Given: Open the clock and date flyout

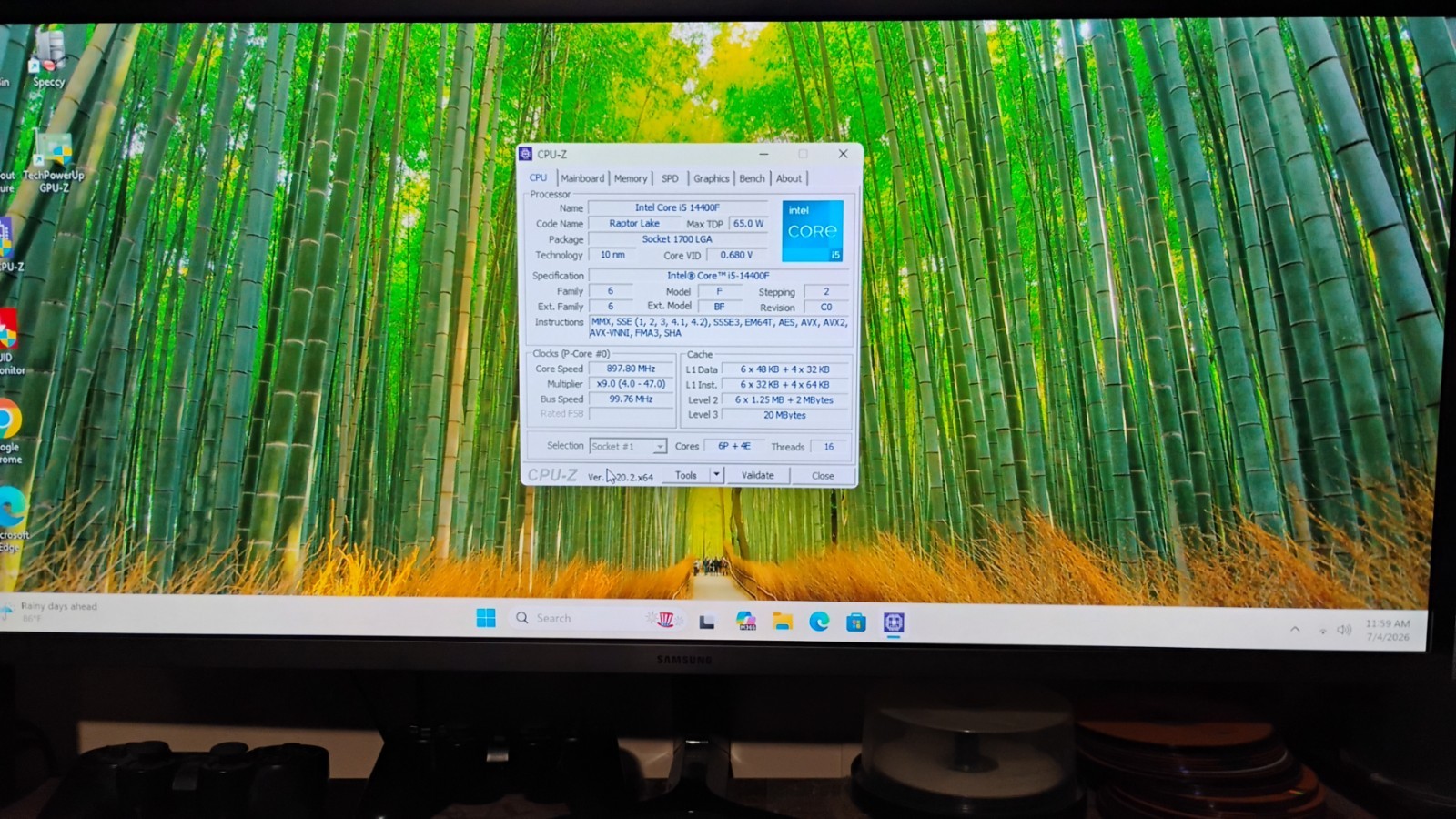Looking at the screenshot, I should pos(1388,630).
